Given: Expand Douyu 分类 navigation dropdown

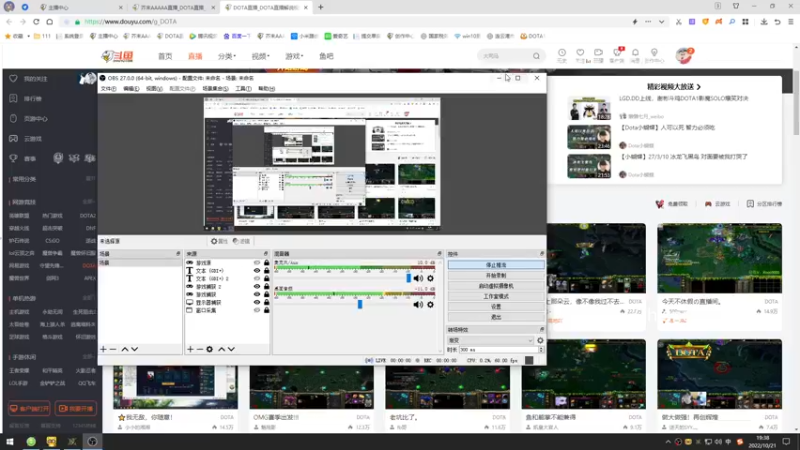Looking at the screenshot, I should (x=227, y=56).
